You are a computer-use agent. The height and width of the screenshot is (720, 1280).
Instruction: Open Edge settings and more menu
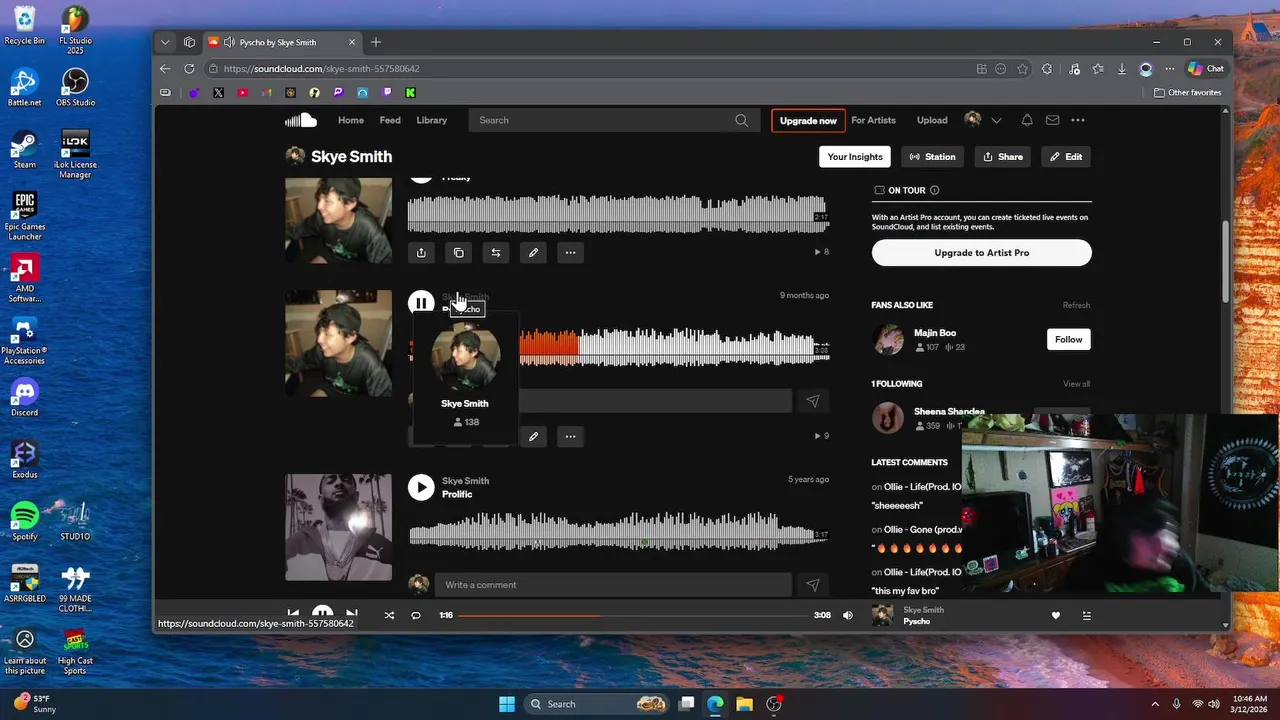tap(1169, 69)
